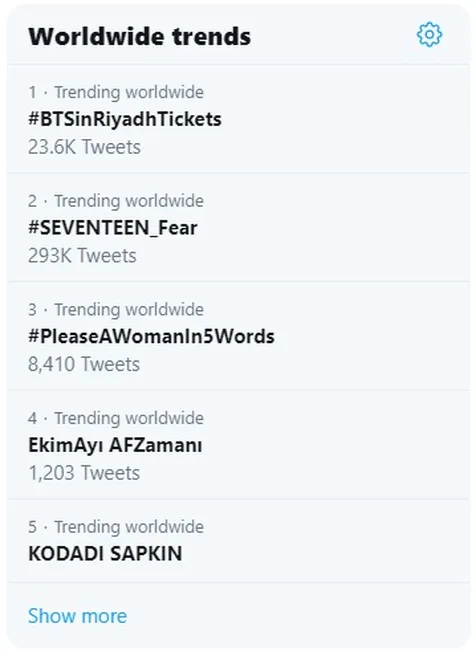Image resolution: width=476 pixels, height=652 pixels.
Task: Click rank 1 Trending worldwide label
Action: 129,92
